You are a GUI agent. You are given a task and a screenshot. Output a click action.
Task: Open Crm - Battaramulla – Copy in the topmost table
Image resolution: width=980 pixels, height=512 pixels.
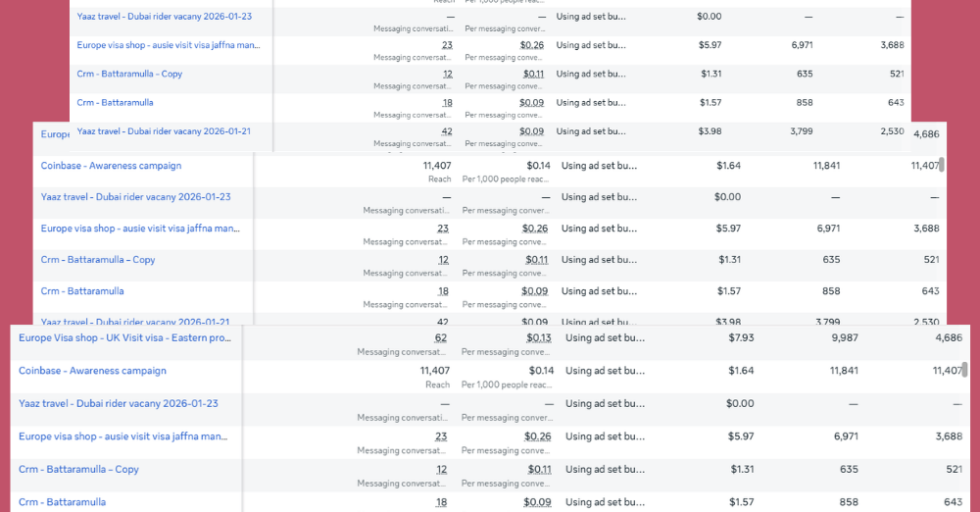click(129, 74)
